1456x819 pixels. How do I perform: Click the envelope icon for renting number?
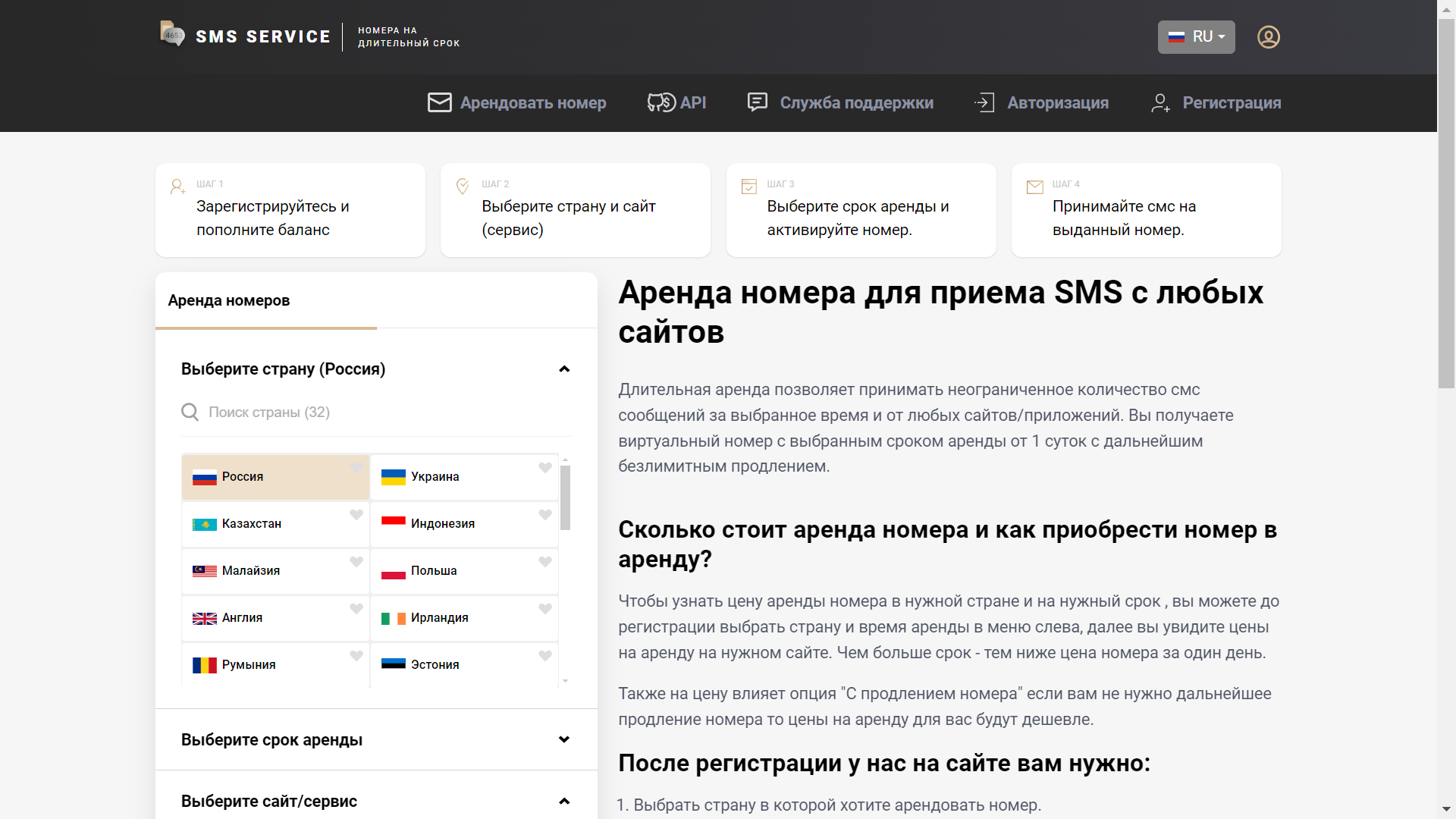click(439, 102)
